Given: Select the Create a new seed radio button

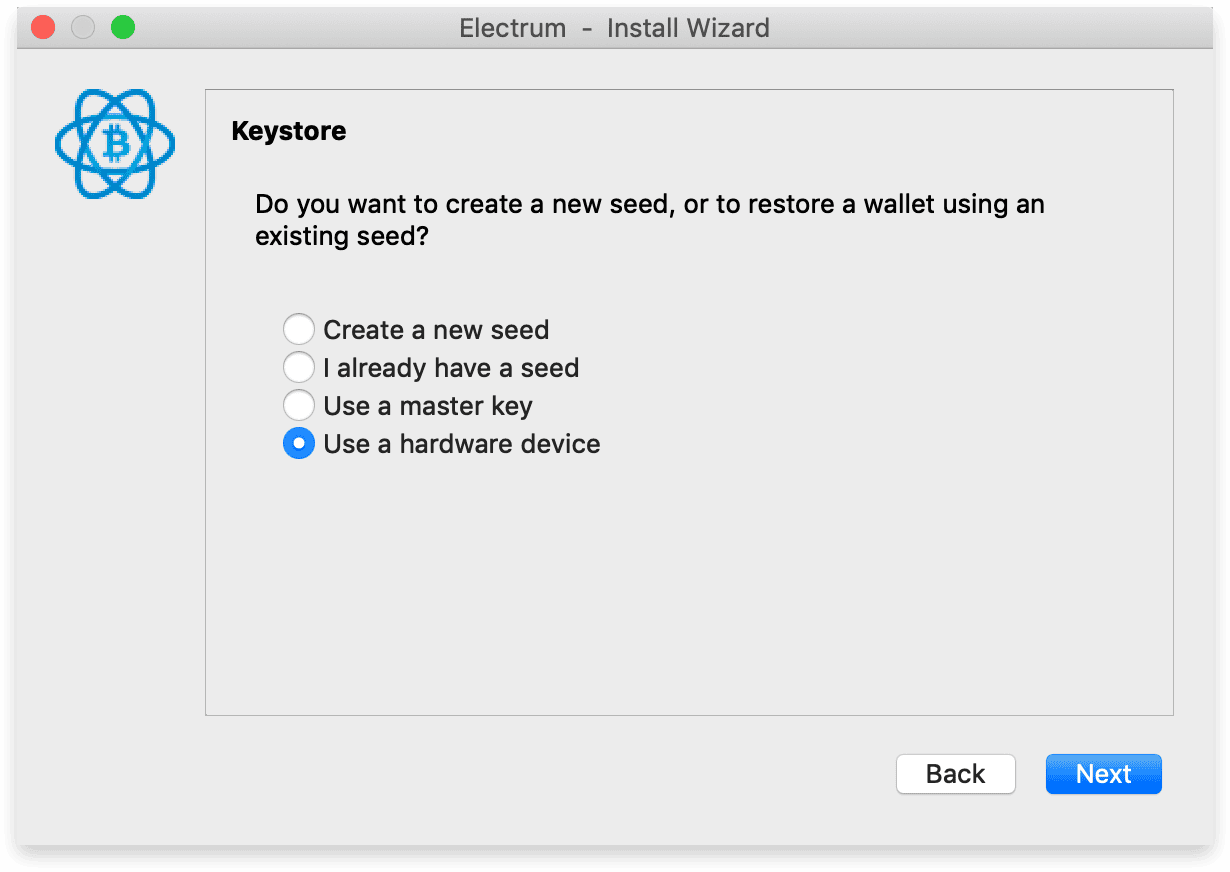Looking at the screenshot, I should 298,329.
